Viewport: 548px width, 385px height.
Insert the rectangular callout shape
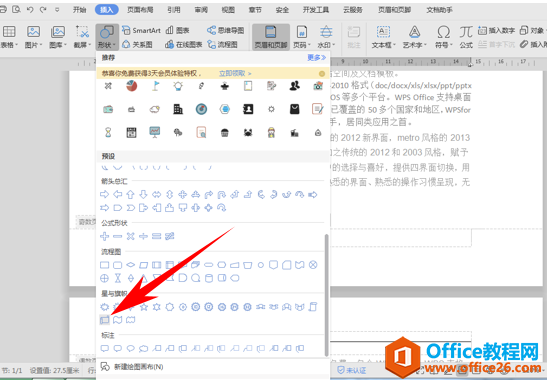104,348
